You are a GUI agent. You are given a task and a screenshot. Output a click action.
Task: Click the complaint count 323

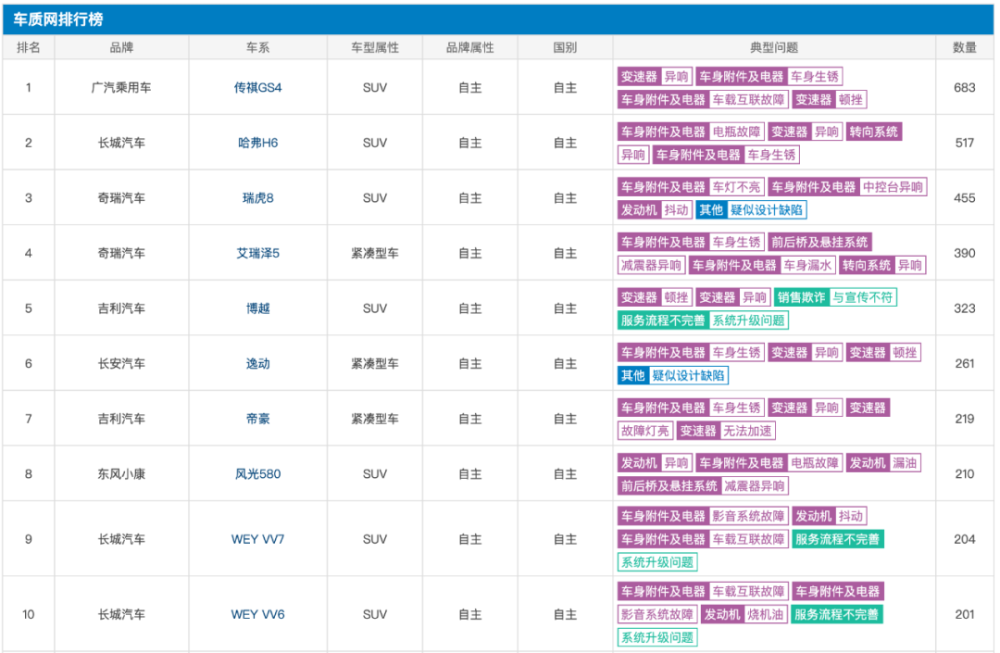point(964,308)
